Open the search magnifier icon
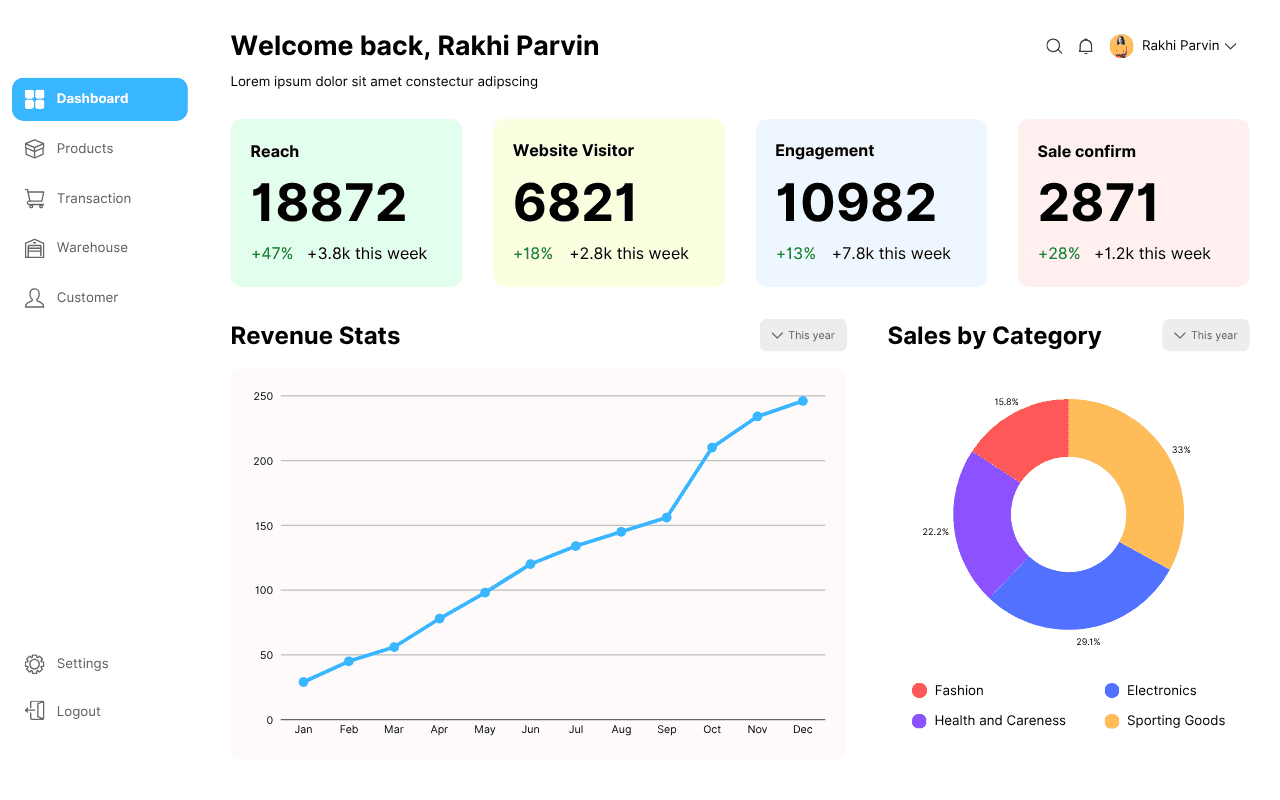Viewport: 1280px width, 800px height. (1054, 46)
